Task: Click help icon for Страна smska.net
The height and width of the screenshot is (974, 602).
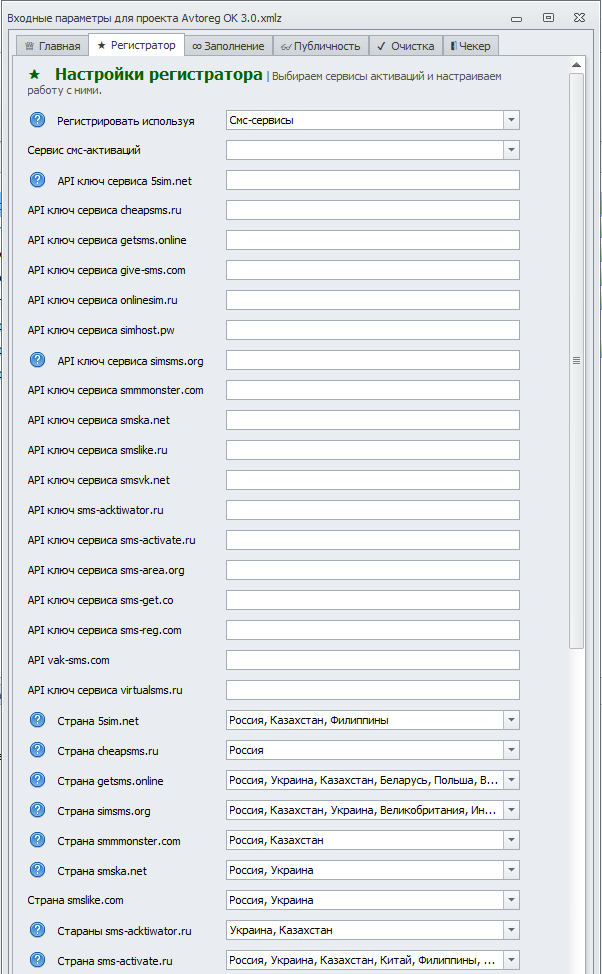Action: coord(38,870)
